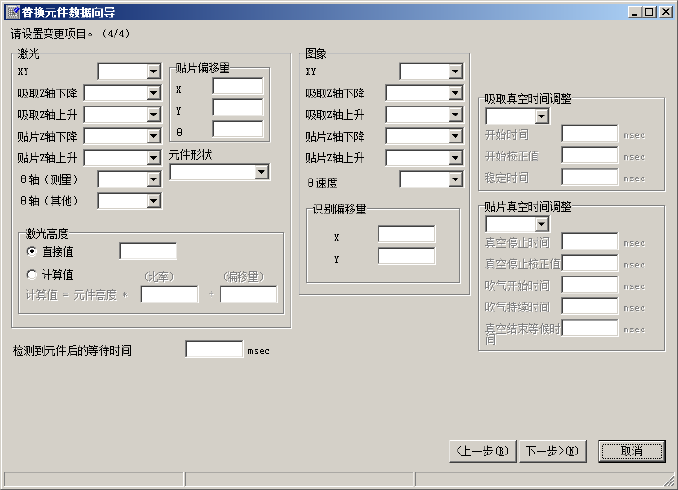Click the 贴片偏移量 X input field
The height and width of the screenshot is (490, 678).
[x=238, y=86]
